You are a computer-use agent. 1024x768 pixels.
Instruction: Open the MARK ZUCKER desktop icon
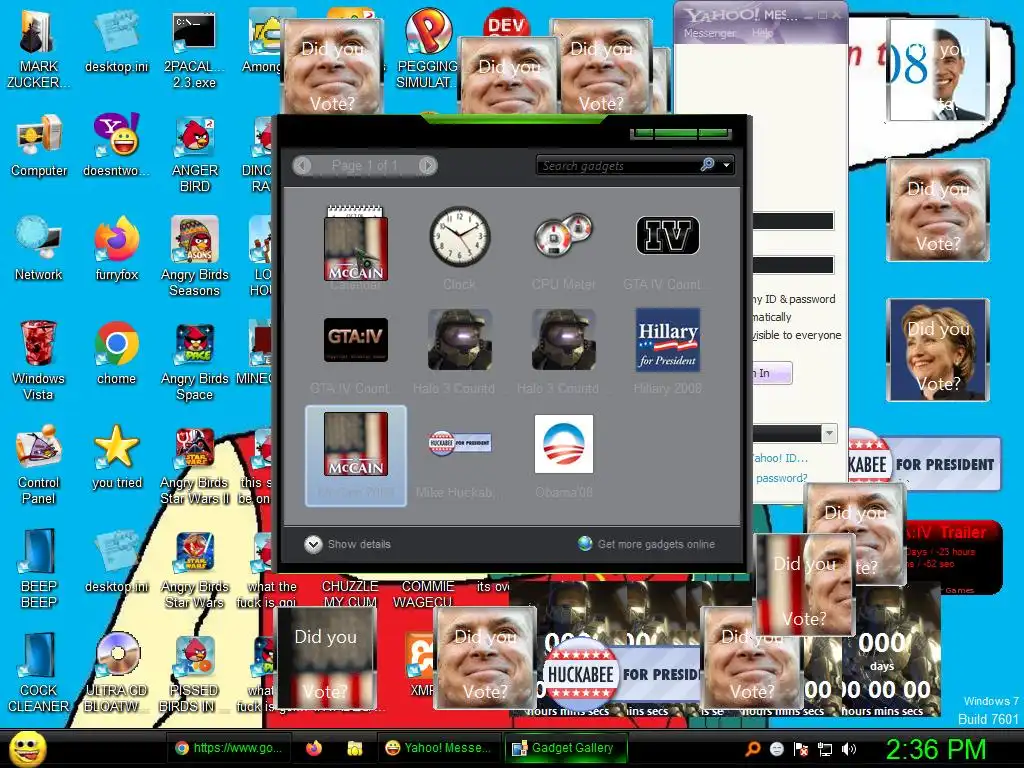[39, 50]
